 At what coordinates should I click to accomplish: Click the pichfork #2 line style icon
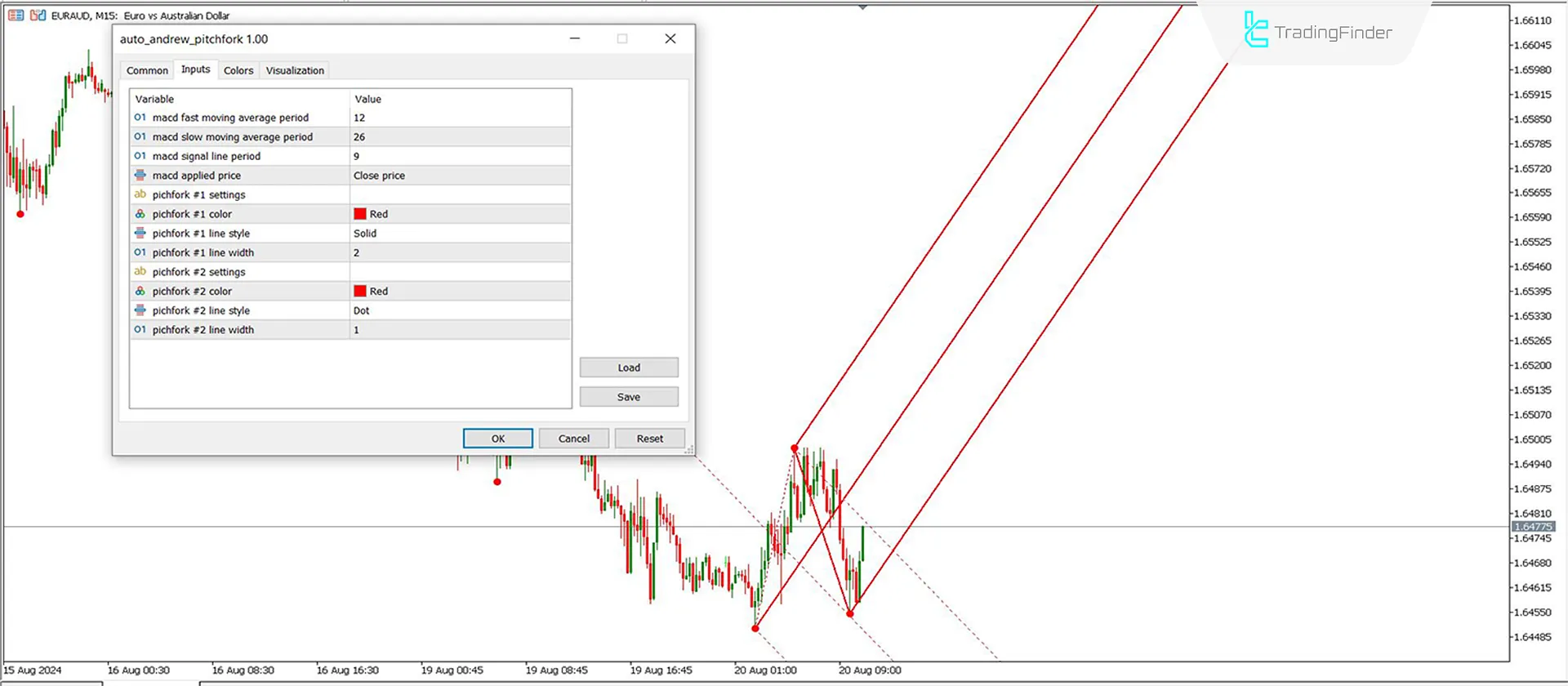(x=140, y=310)
